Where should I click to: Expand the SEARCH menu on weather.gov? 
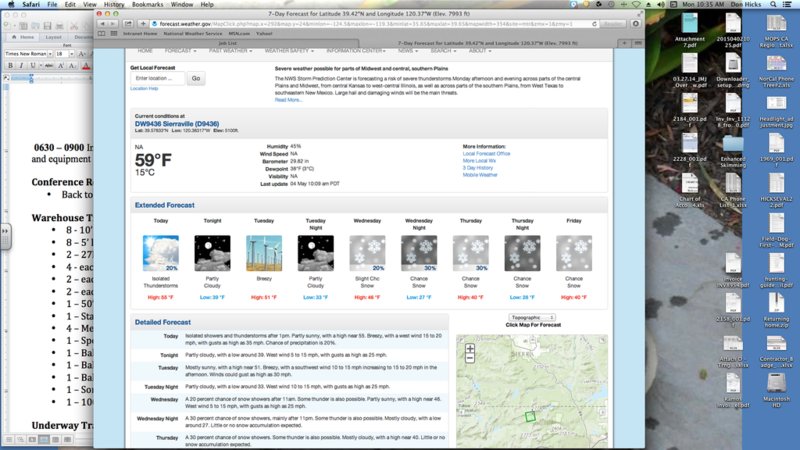click(x=443, y=51)
